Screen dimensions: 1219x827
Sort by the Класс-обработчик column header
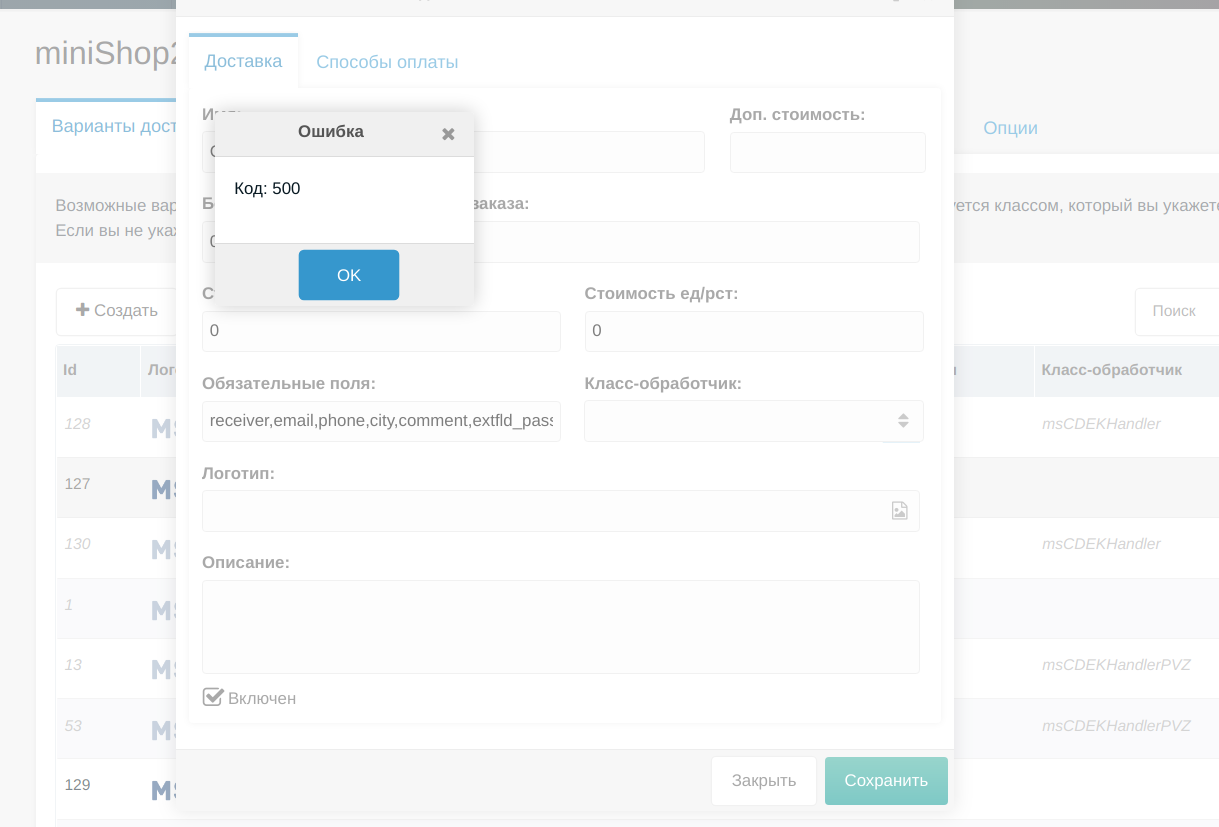pyautogui.click(x=1111, y=370)
